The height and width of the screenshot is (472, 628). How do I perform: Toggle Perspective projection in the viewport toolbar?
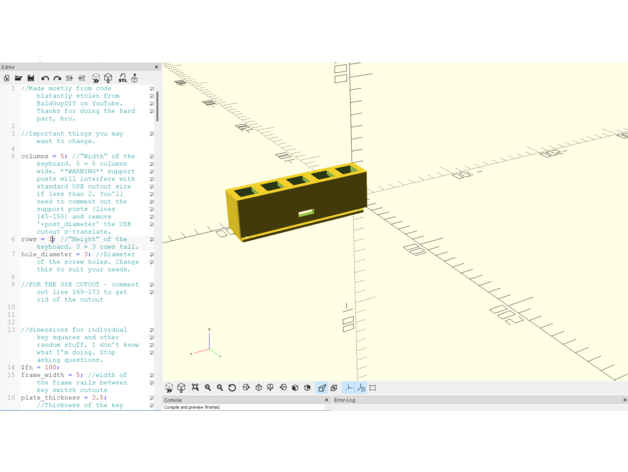click(322, 388)
